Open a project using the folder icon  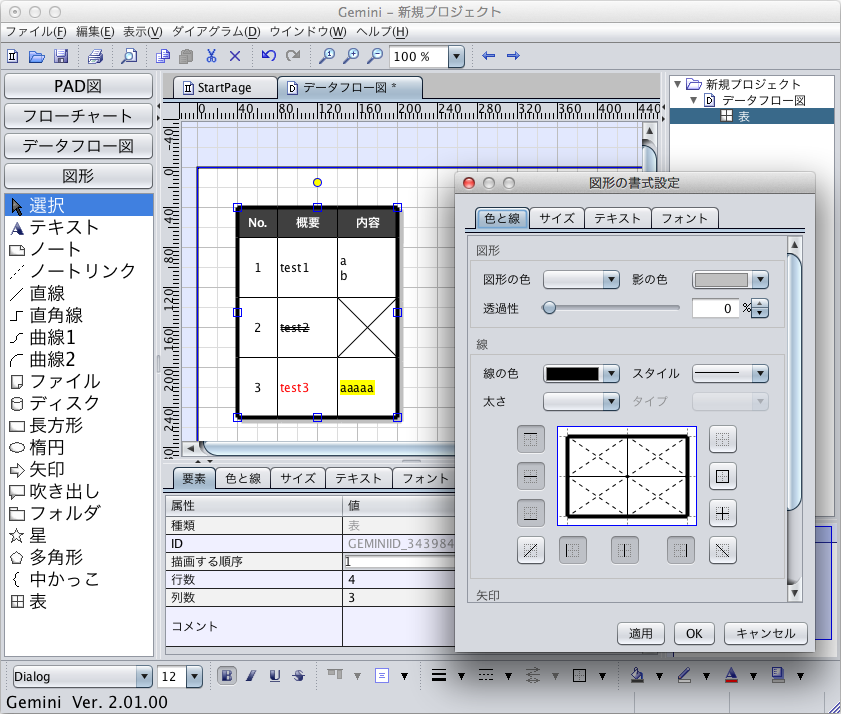(36, 56)
